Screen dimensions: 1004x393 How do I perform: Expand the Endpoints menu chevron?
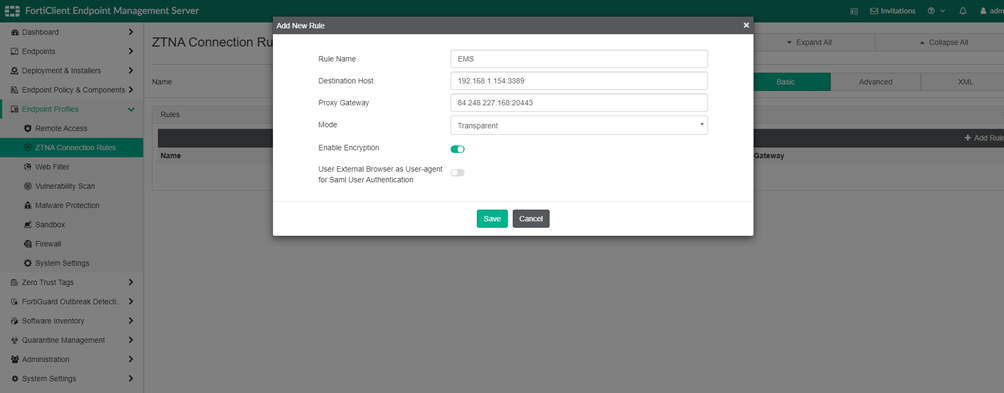(x=131, y=51)
